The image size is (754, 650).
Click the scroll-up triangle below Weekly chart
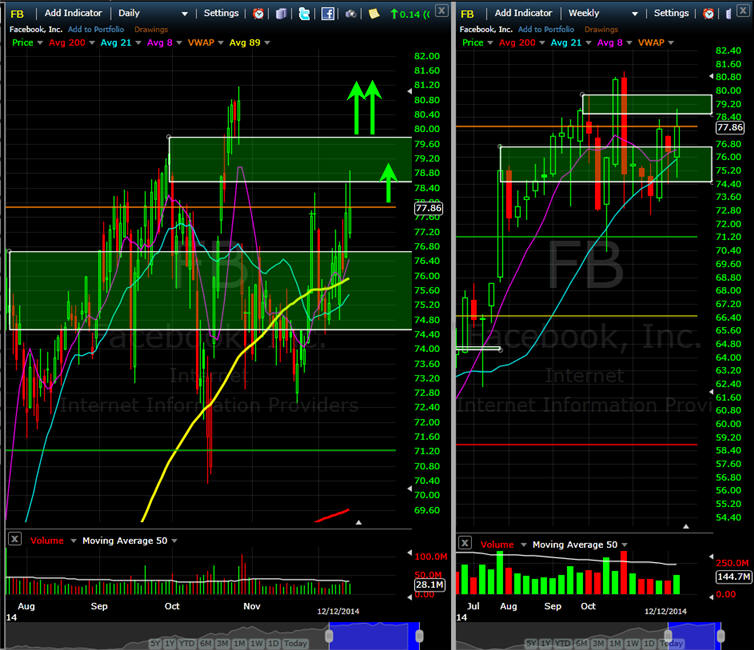tap(686, 526)
